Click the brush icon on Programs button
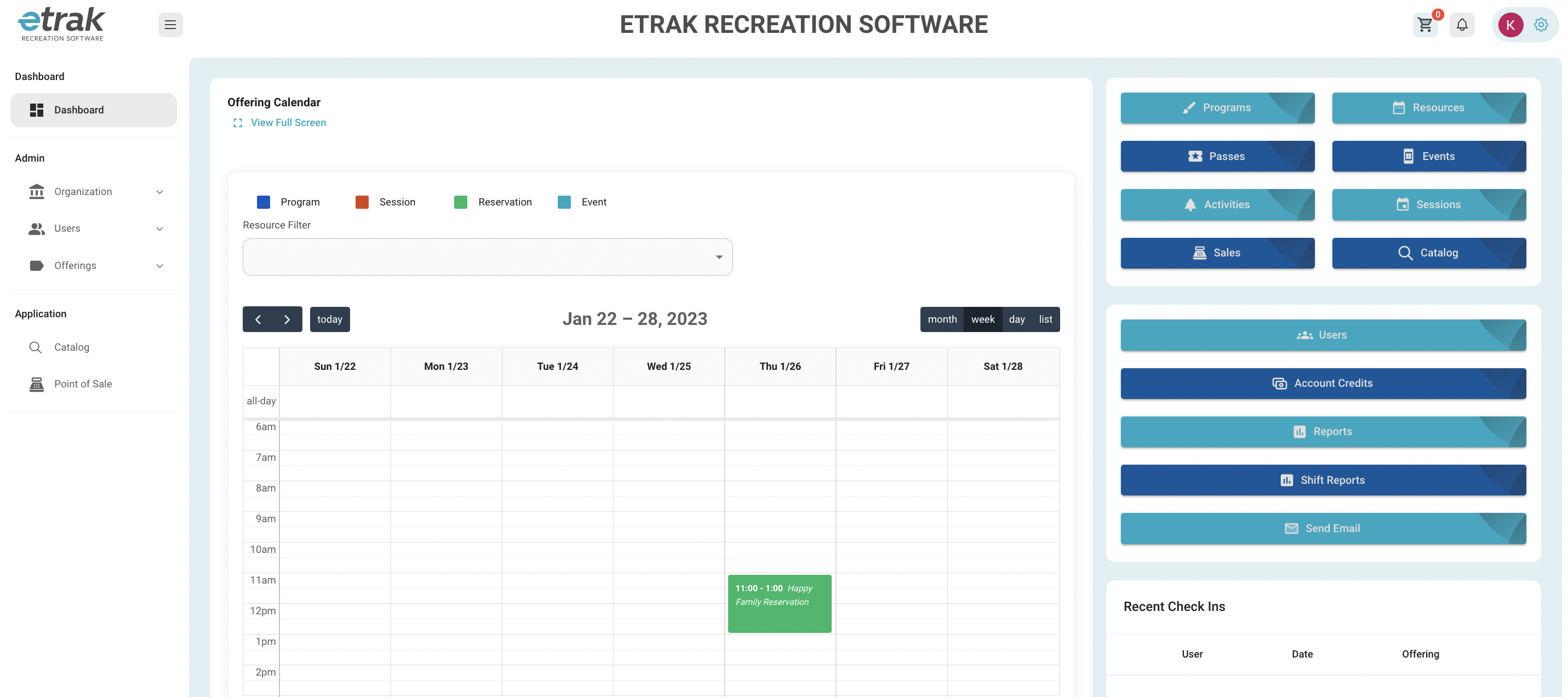Image resolution: width=1568 pixels, height=697 pixels. (1189, 108)
